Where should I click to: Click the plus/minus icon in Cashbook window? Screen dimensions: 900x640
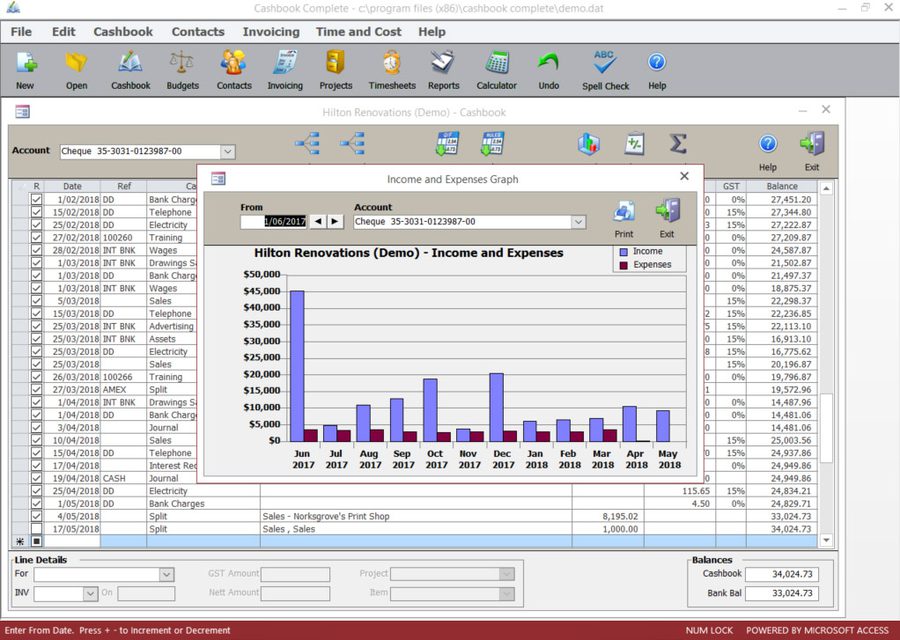click(x=634, y=143)
